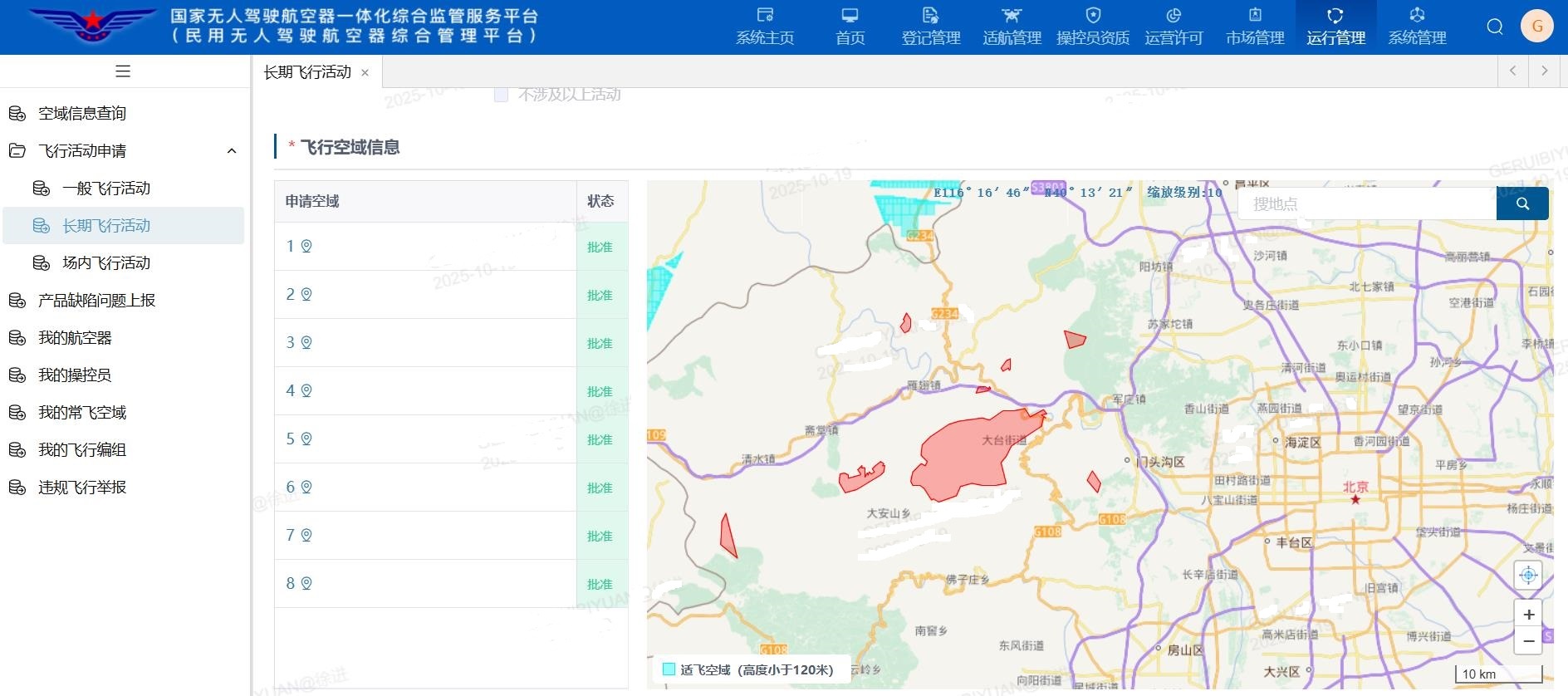Screen dimensions: 1568x696
Task: Click the 搜地点 map search field
Action: click(1366, 203)
